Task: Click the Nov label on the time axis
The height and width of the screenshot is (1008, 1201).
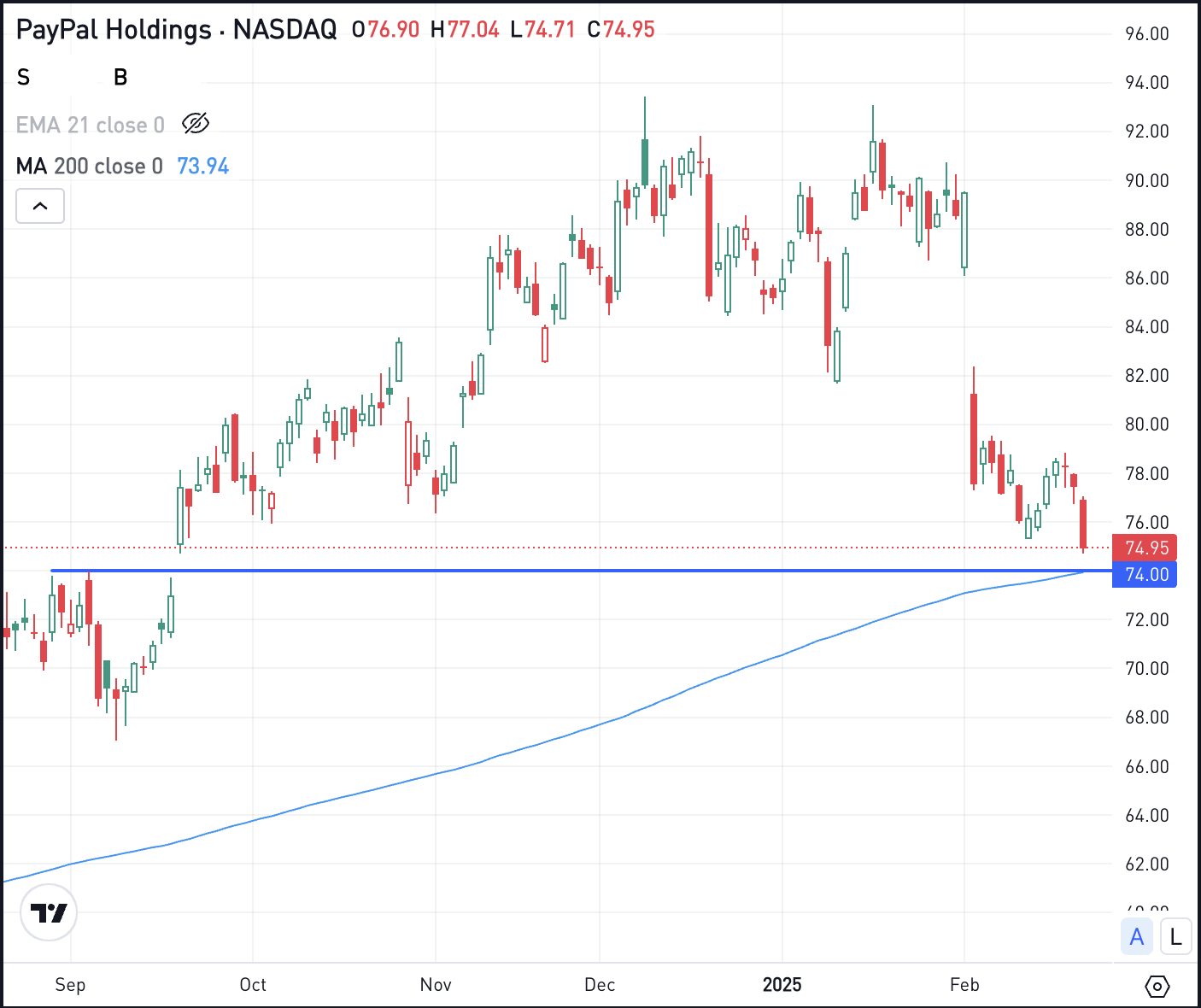Action: (436, 985)
